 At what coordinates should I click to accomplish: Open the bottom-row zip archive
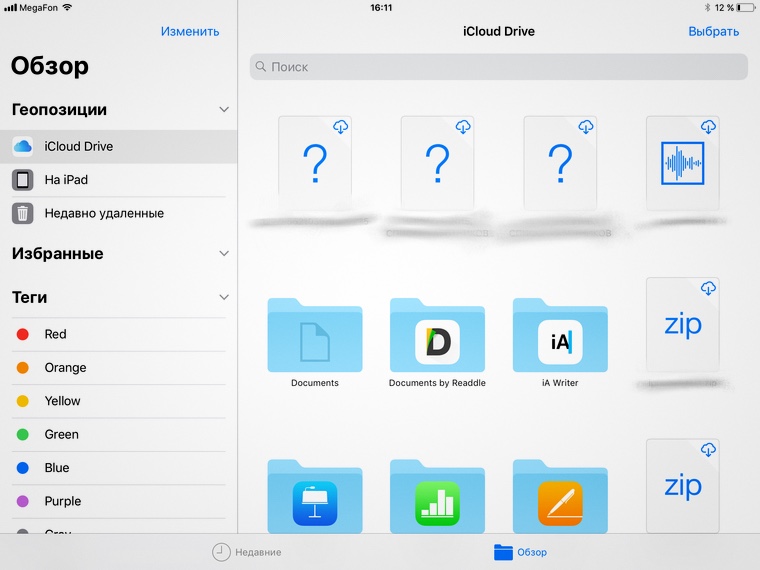point(682,486)
